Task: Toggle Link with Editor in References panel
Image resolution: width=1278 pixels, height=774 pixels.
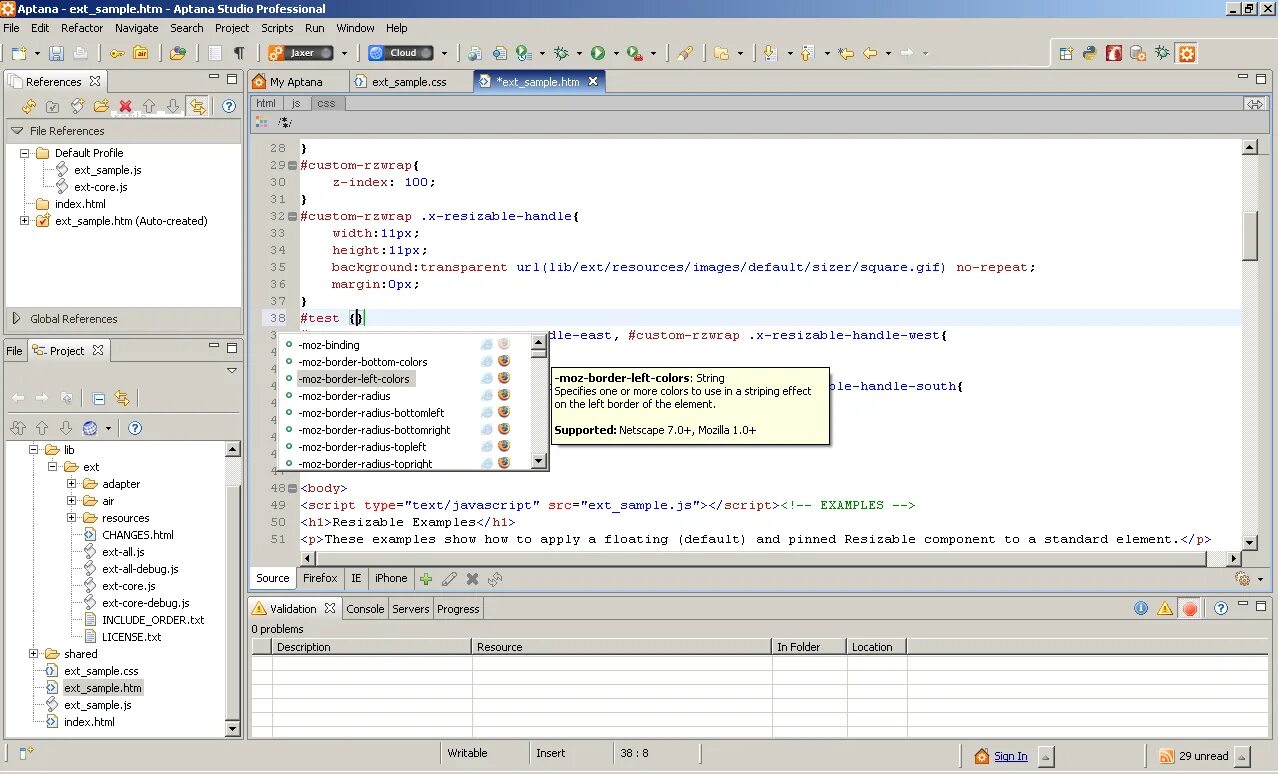Action: tap(197, 106)
